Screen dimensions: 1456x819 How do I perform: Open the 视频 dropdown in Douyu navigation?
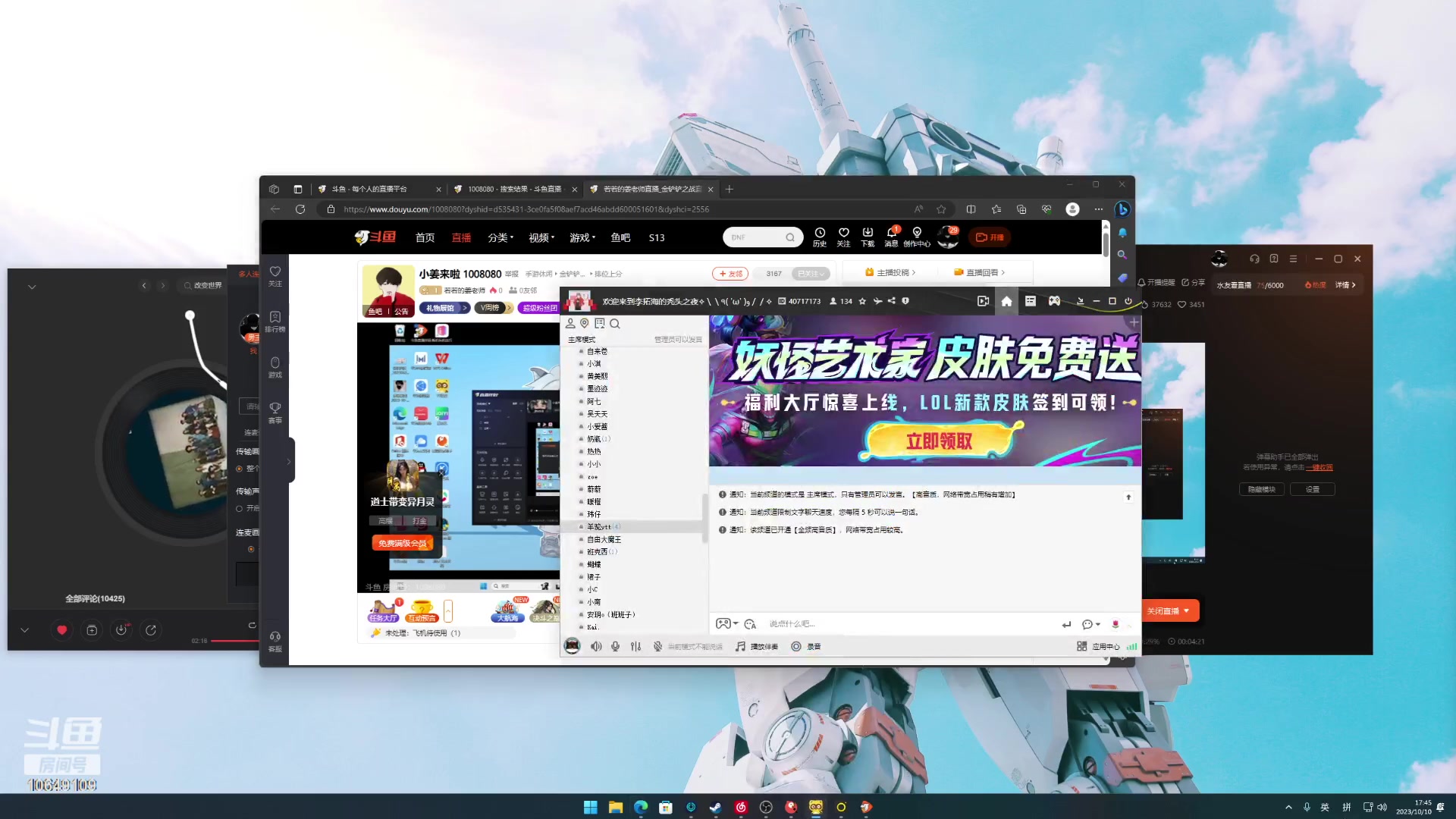541,237
